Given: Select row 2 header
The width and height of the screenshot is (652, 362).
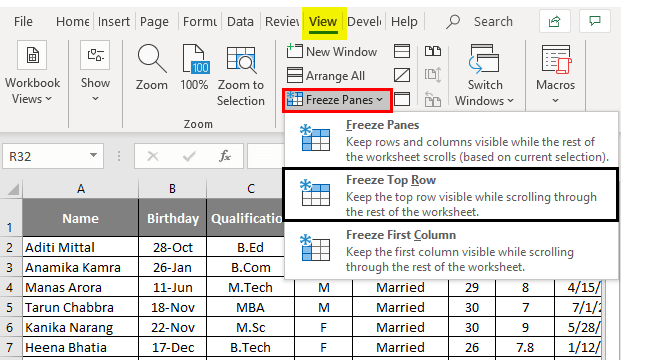Looking at the screenshot, I should pyautogui.click(x=10, y=247).
